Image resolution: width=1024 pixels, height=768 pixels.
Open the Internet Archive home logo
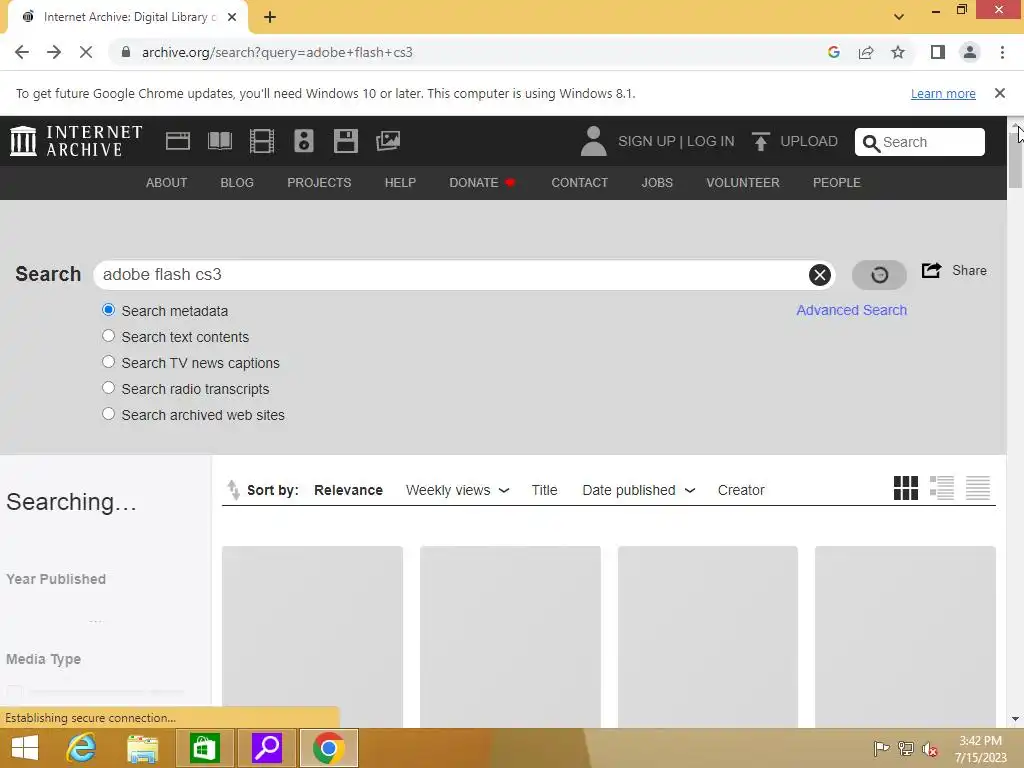click(76, 141)
